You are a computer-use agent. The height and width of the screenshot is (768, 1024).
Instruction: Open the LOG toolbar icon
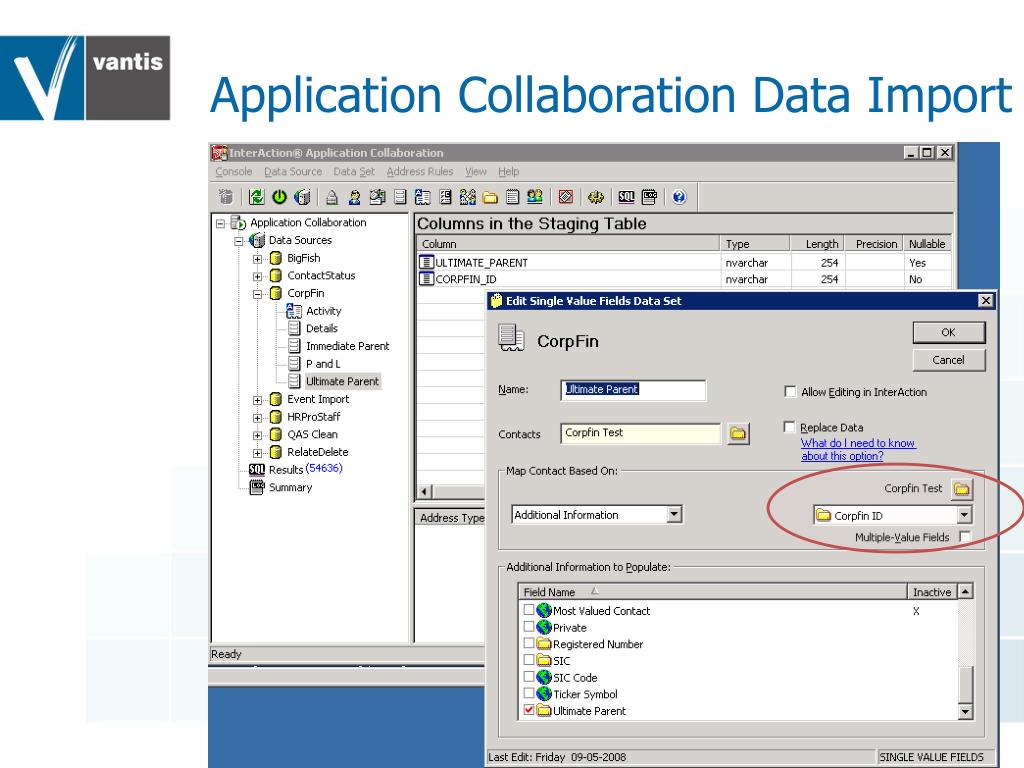pyautogui.click(x=649, y=197)
